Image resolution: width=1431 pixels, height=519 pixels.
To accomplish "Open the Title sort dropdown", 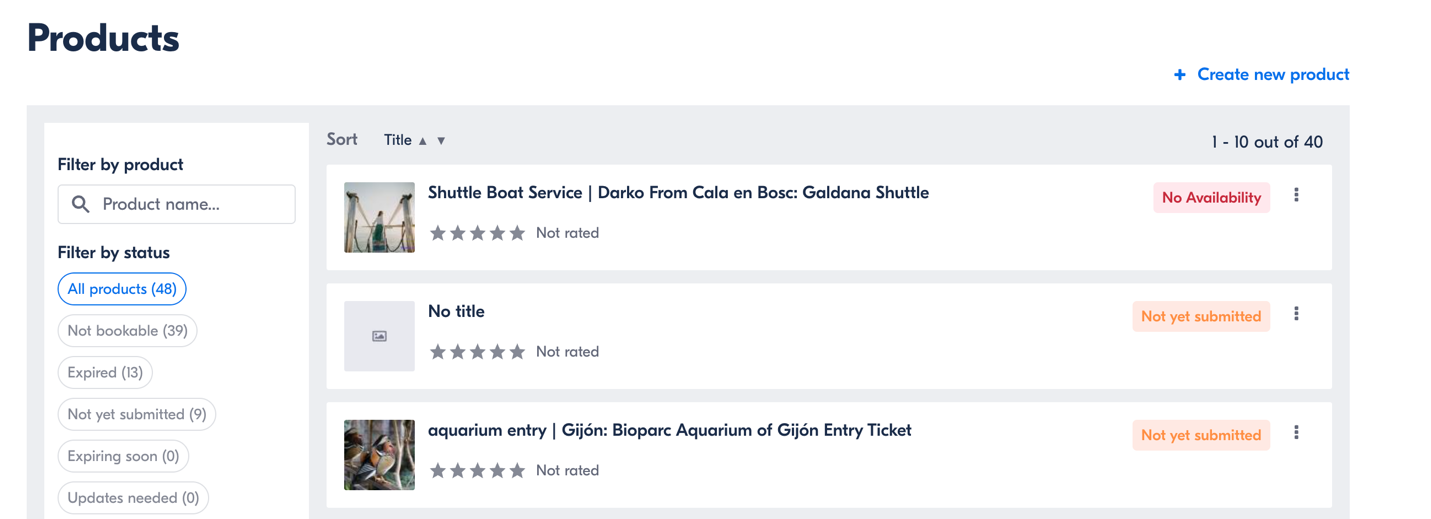I will point(398,140).
